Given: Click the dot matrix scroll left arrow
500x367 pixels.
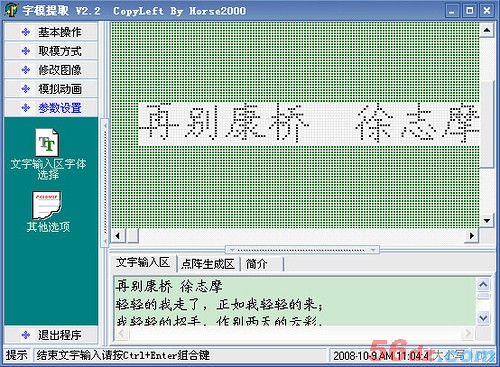Looking at the screenshot, I should point(118,236).
